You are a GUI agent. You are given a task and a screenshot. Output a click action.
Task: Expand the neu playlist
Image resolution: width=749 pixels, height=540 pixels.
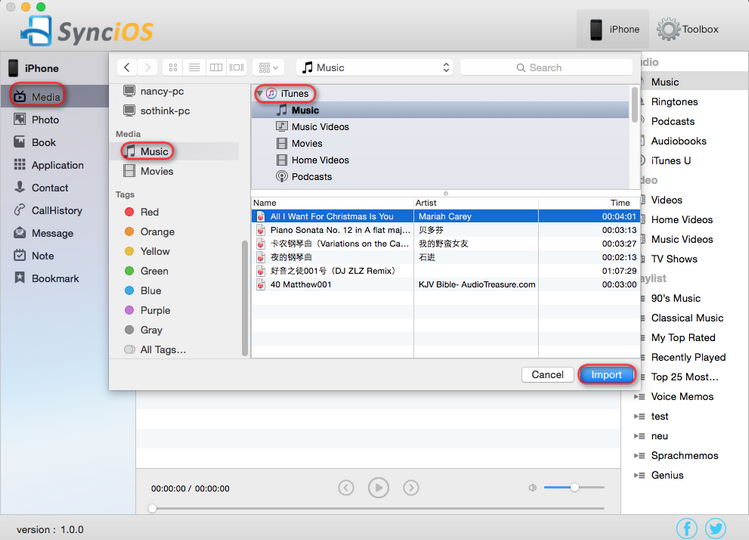[x=637, y=436]
